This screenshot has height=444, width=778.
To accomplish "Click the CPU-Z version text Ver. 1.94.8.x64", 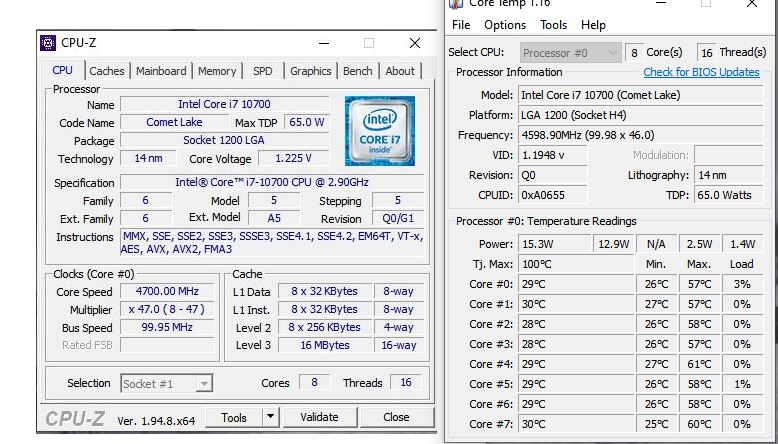I will coord(156,421).
